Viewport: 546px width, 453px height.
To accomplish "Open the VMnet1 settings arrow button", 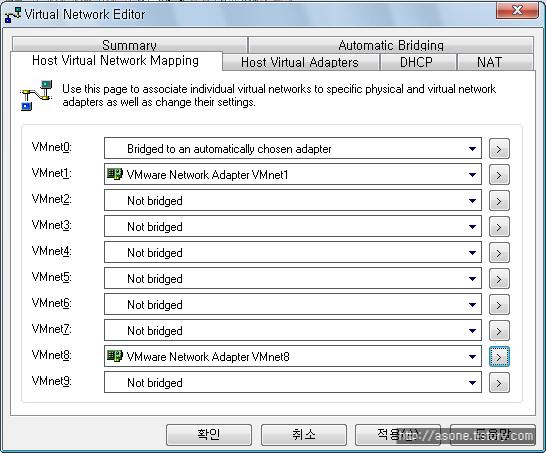I will pos(499,175).
